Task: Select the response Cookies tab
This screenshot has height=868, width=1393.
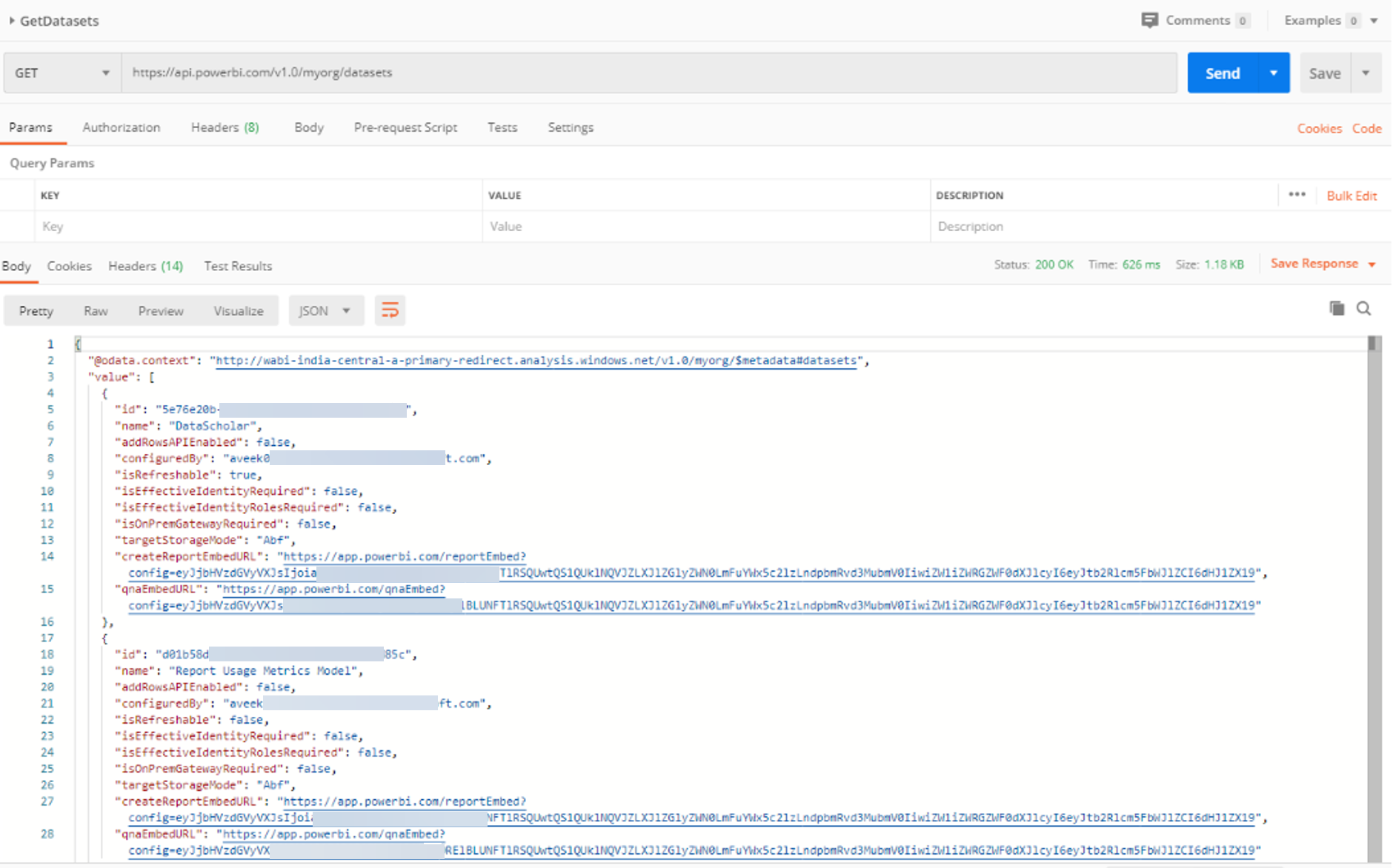Action: coord(69,266)
